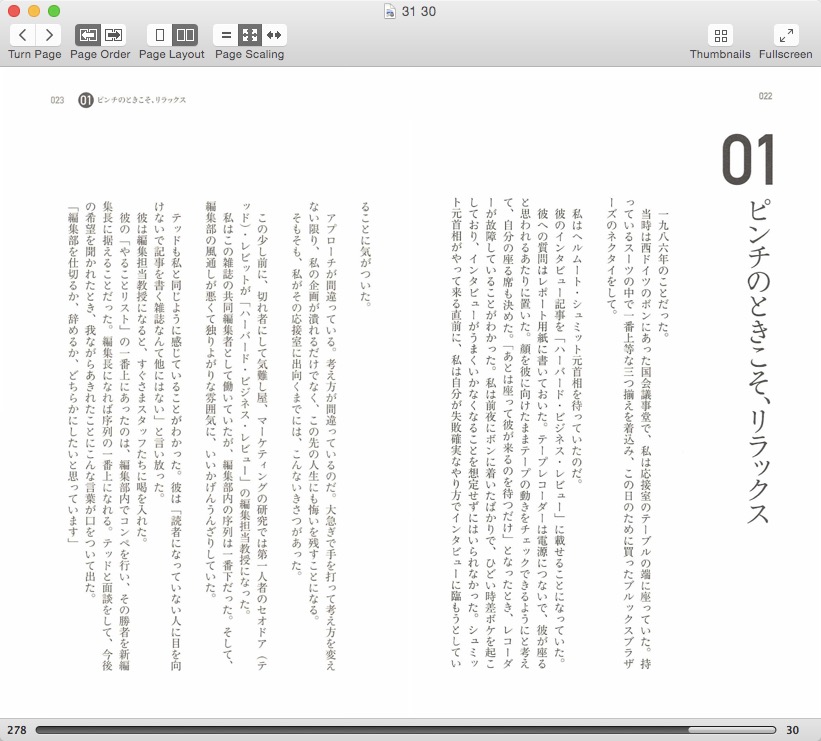Select fit-to-window page scaling
Viewport: 821px width, 741px height.
250,34
